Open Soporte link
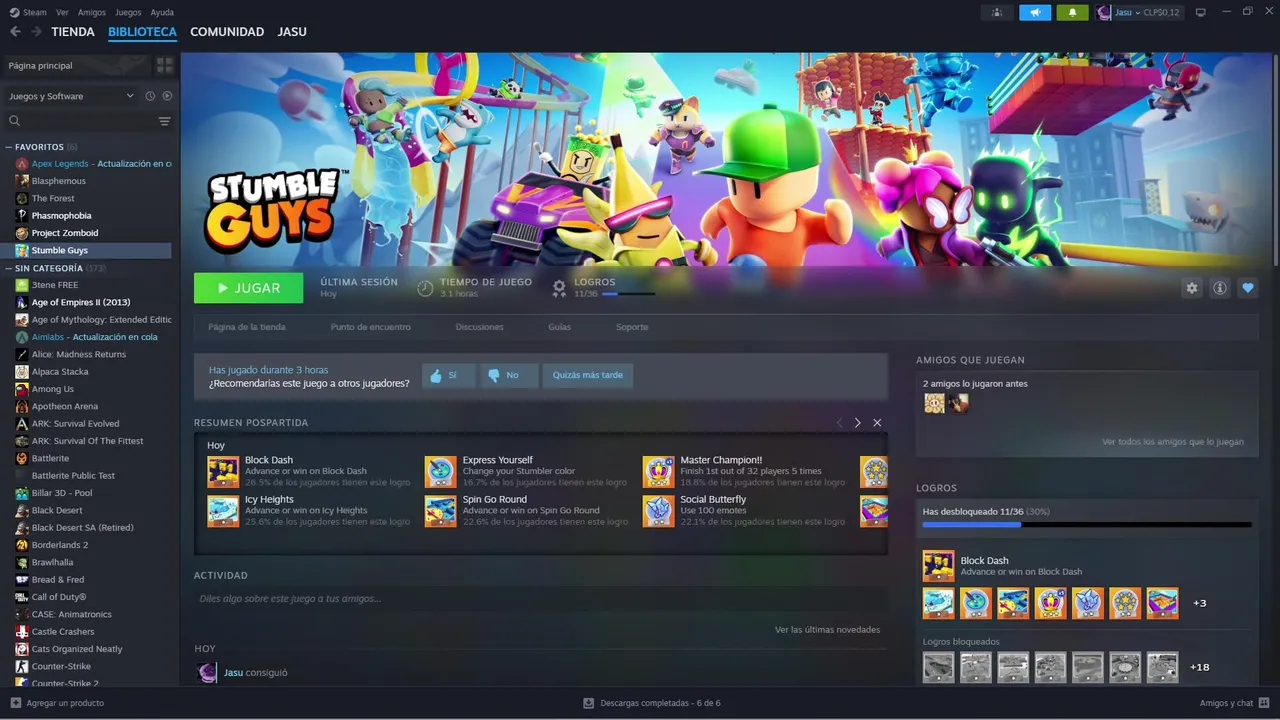 tap(632, 327)
